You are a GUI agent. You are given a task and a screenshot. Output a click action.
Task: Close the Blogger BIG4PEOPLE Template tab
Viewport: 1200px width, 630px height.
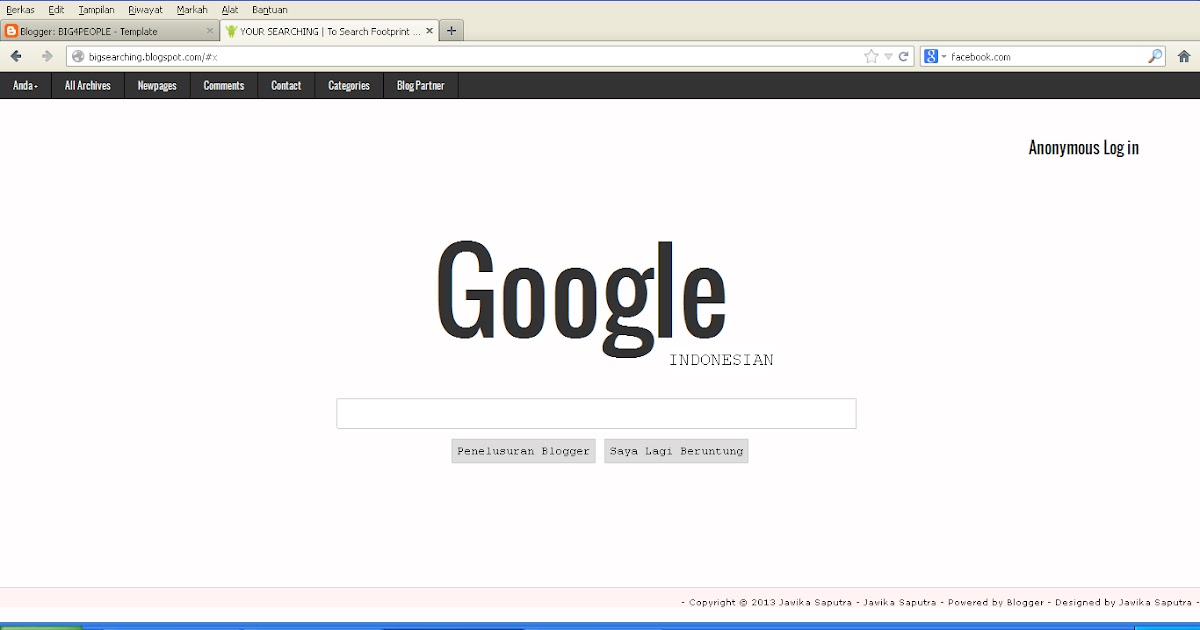210,31
